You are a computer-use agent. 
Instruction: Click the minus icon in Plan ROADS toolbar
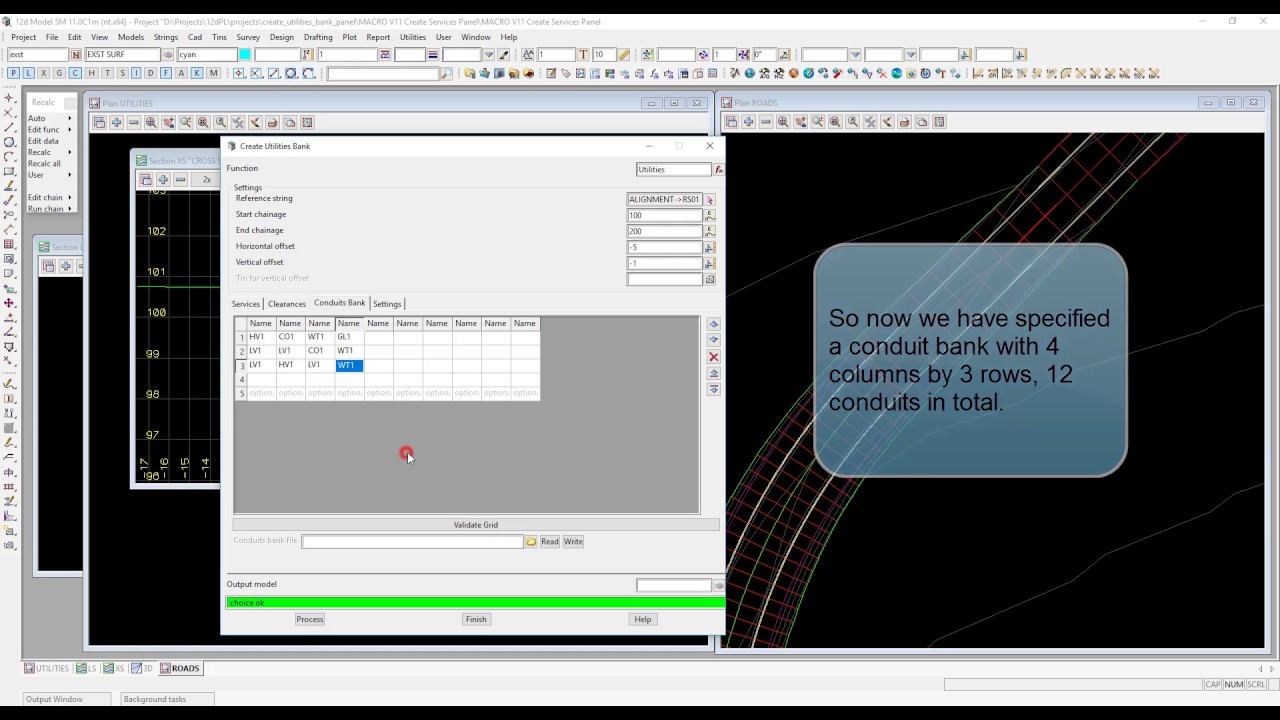(765, 122)
